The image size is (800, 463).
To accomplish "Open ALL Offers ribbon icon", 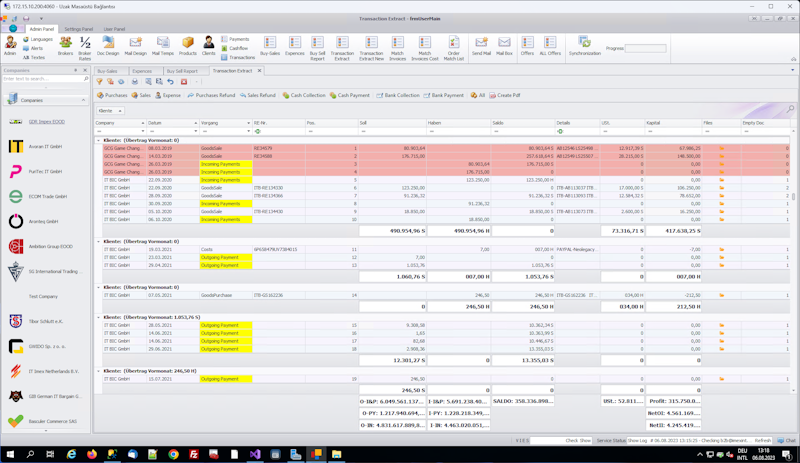I will [x=550, y=46].
